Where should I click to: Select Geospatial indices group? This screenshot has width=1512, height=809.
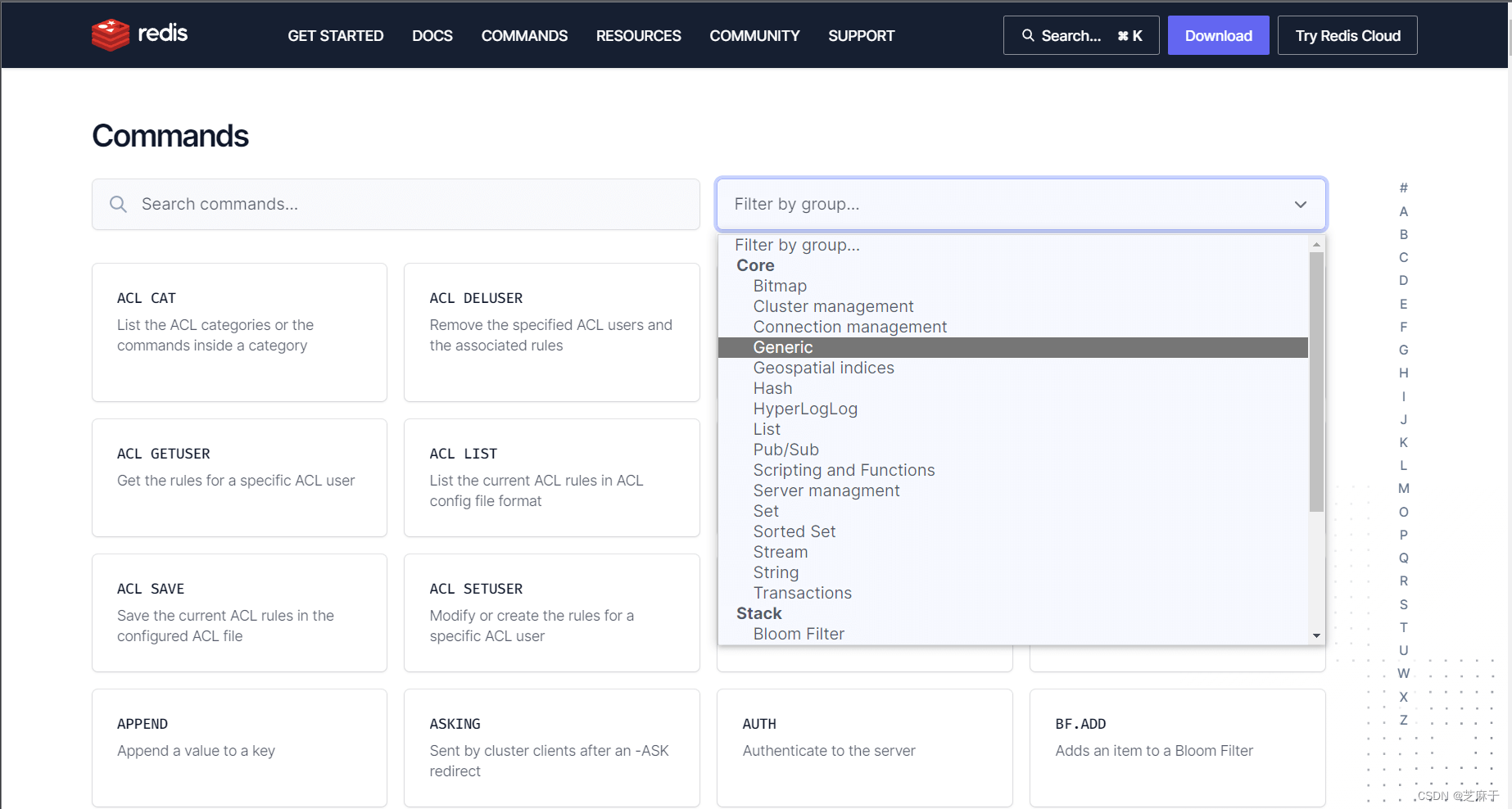click(x=1013, y=368)
